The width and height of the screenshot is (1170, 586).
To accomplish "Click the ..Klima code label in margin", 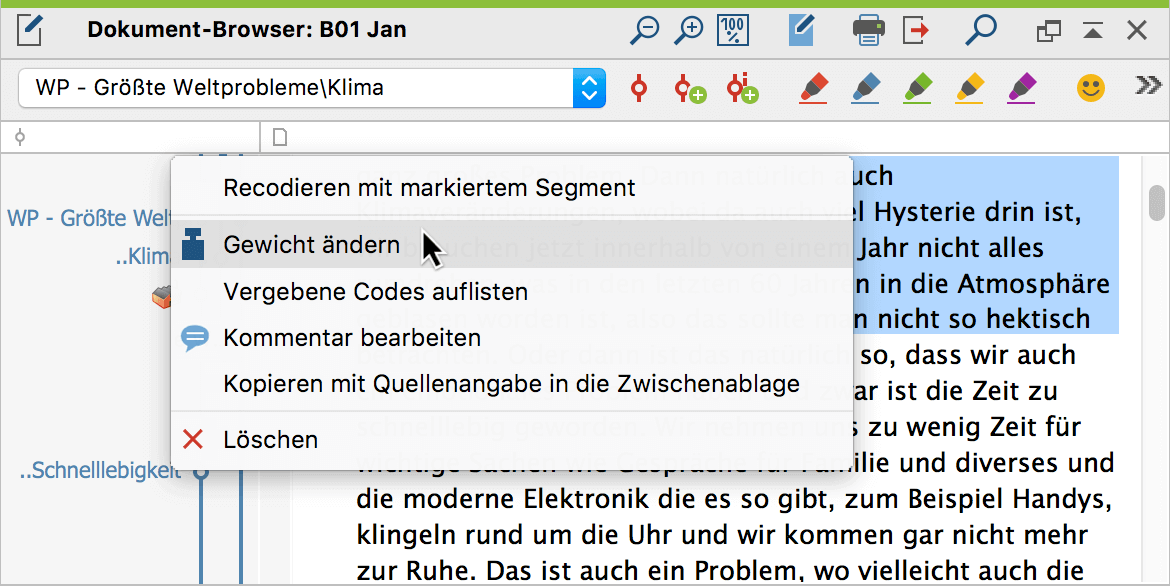I will (x=143, y=258).
